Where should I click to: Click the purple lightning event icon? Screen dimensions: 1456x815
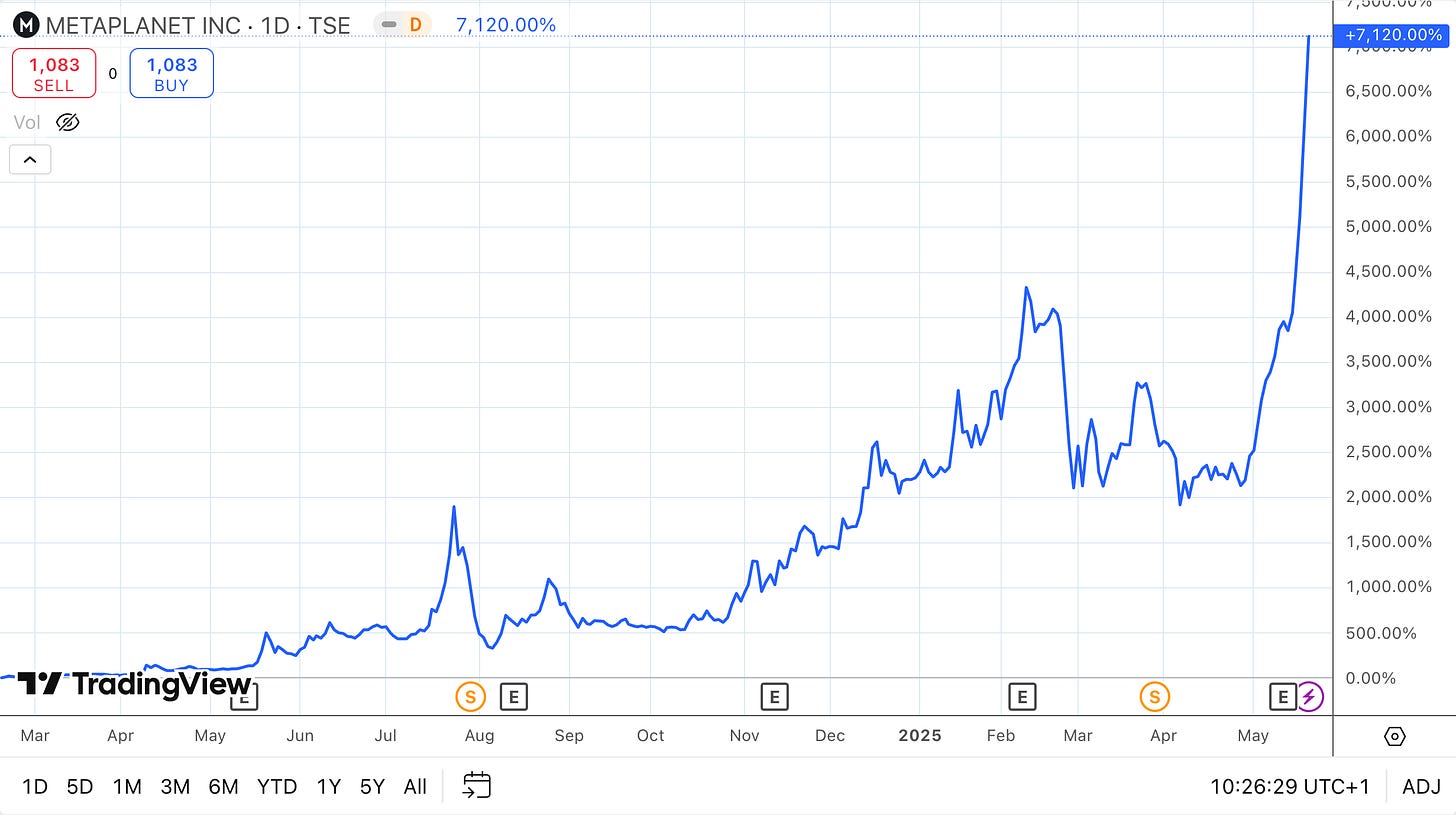1310,696
